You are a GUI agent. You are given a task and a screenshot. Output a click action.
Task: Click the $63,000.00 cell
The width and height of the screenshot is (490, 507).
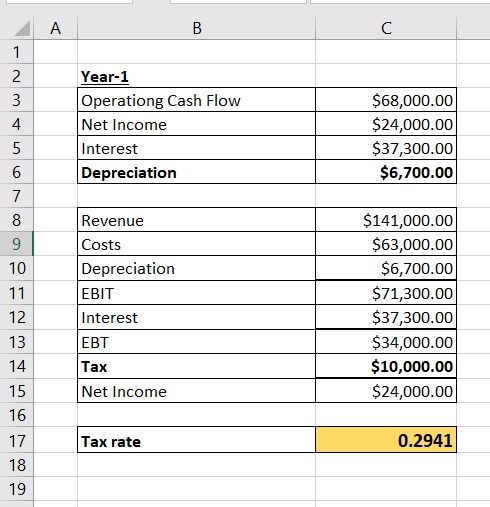386,244
